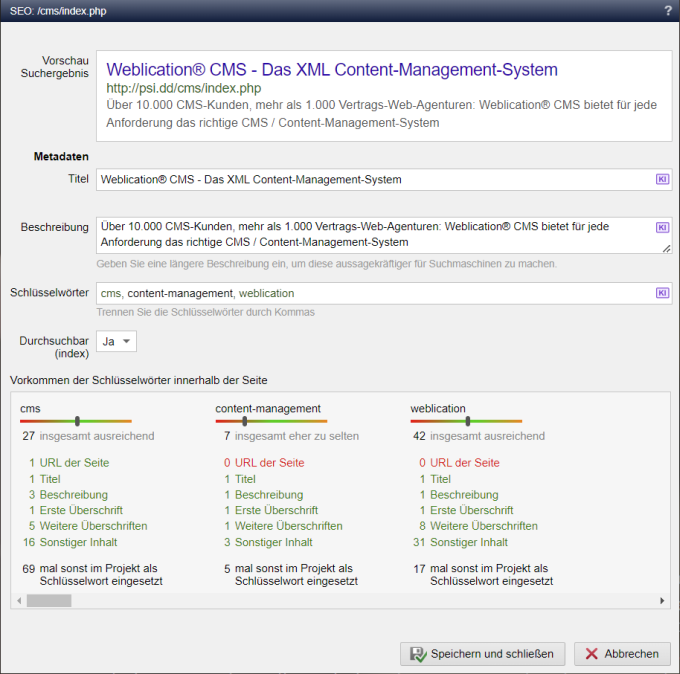Image resolution: width=680 pixels, height=674 pixels.
Task: Click '69 mal sonst im Projekt' text
Action: [92, 575]
